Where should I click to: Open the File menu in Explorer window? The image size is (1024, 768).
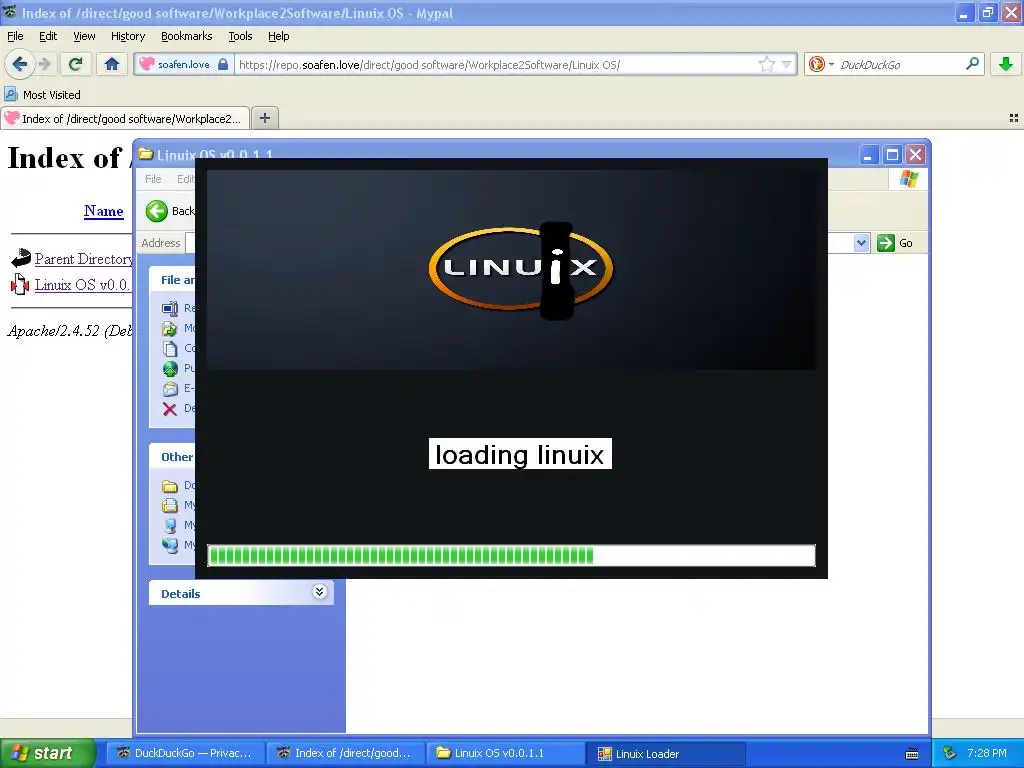pos(153,178)
